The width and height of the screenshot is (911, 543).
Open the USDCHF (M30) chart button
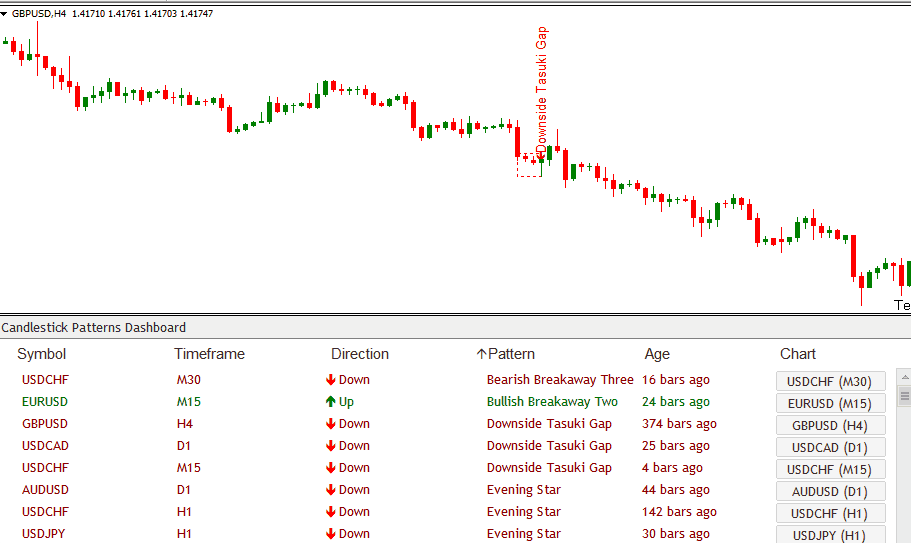(830, 381)
